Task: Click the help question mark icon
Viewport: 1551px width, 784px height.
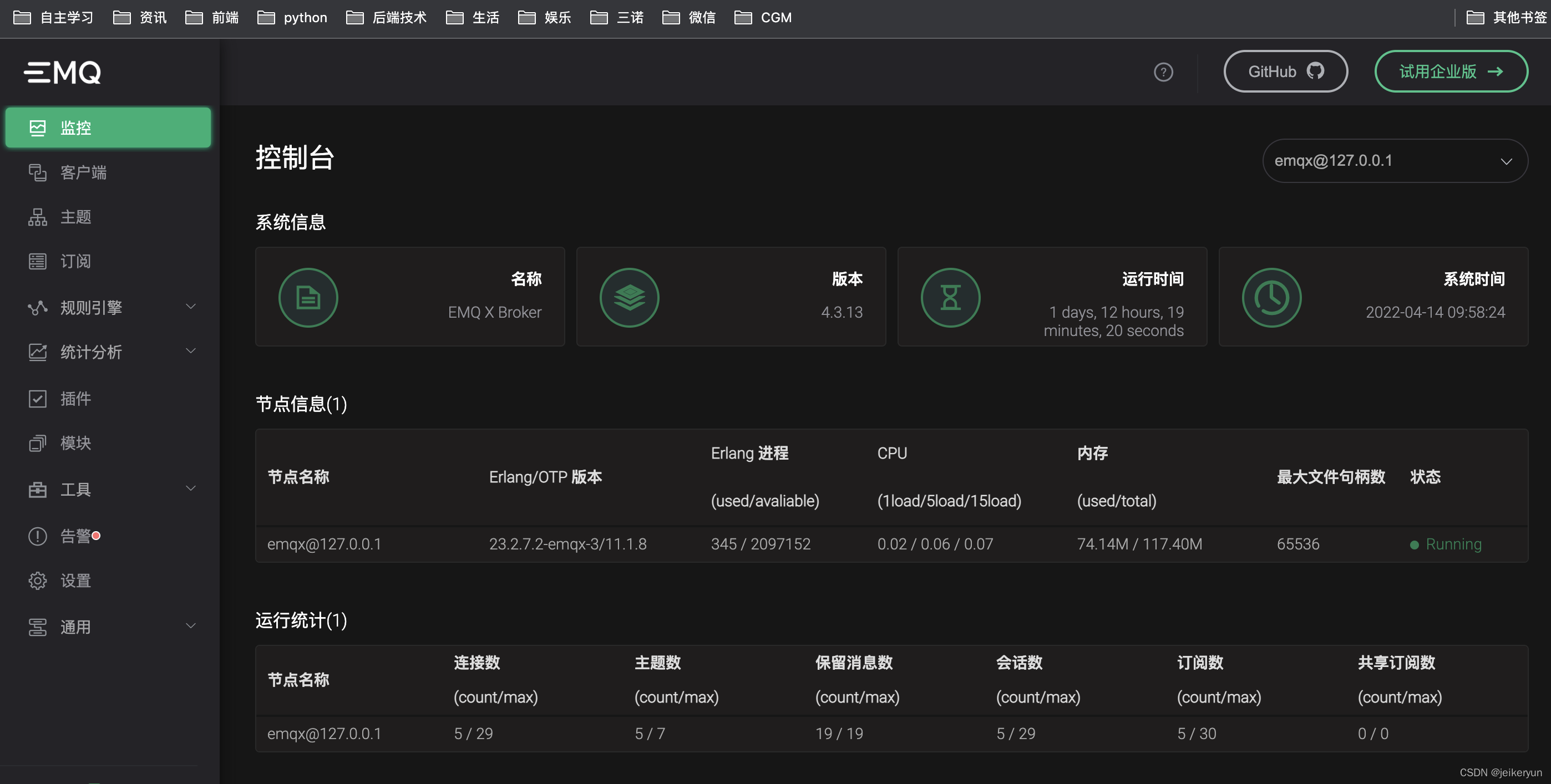Action: pyautogui.click(x=1163, y=72)
